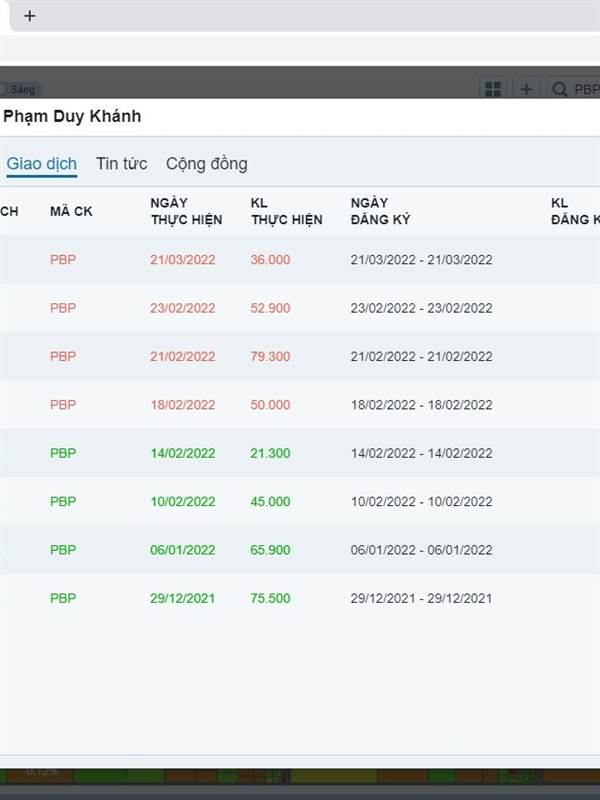Open a new browser tab with plus icon
The height and width of the screenshot is (800, 600).
click(x=30, y=16)
